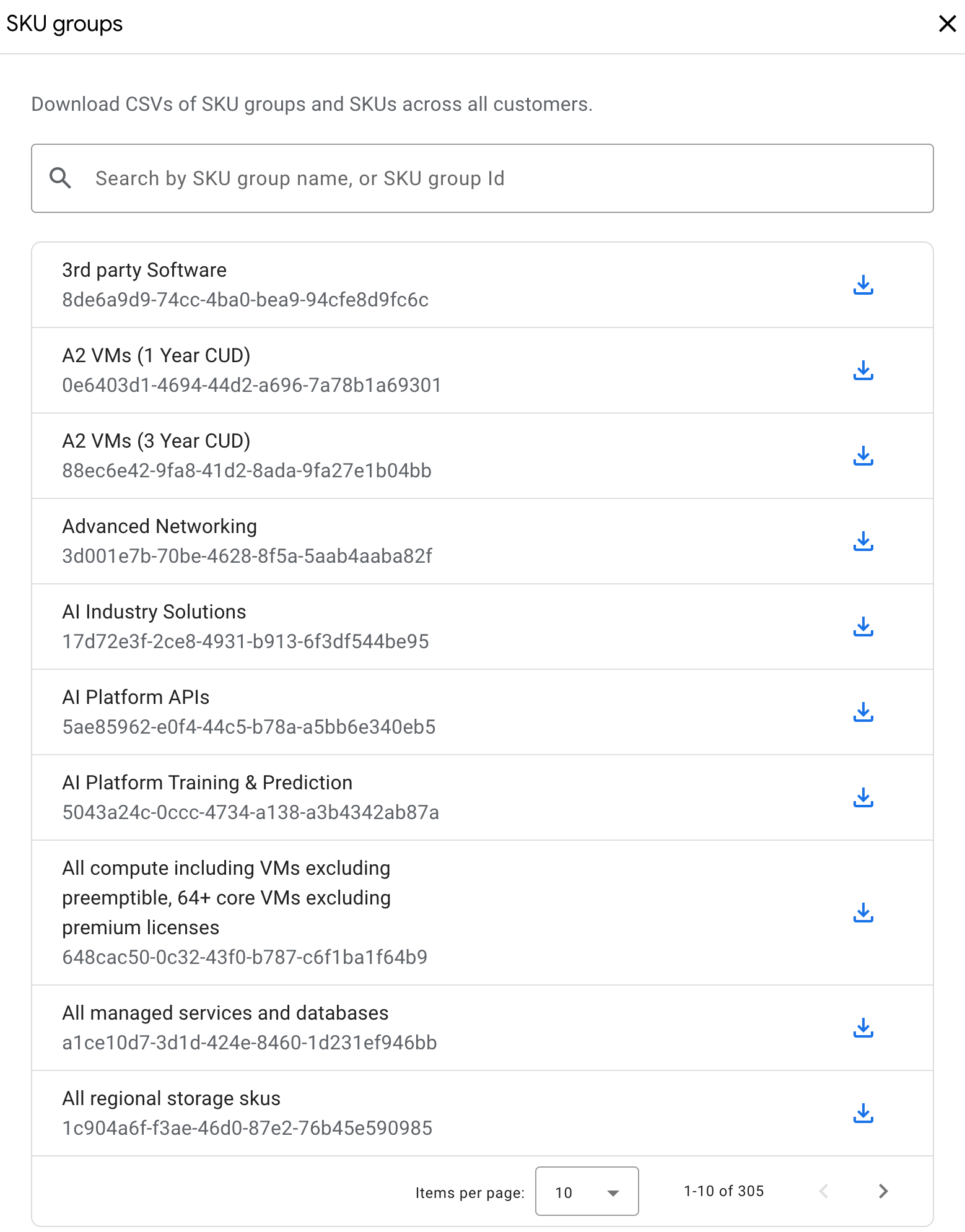Download AI Industry Solutions CSV
This screenshot has width=965, height=1232.
[x=863, y=627]
